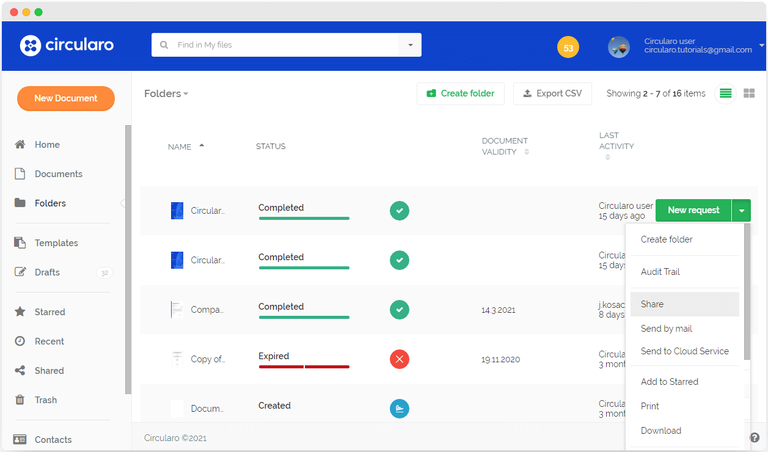The height and width of the screenshot is (452, 768).
Task: Click the Expired red progress bar
Action: pos(304,366)
